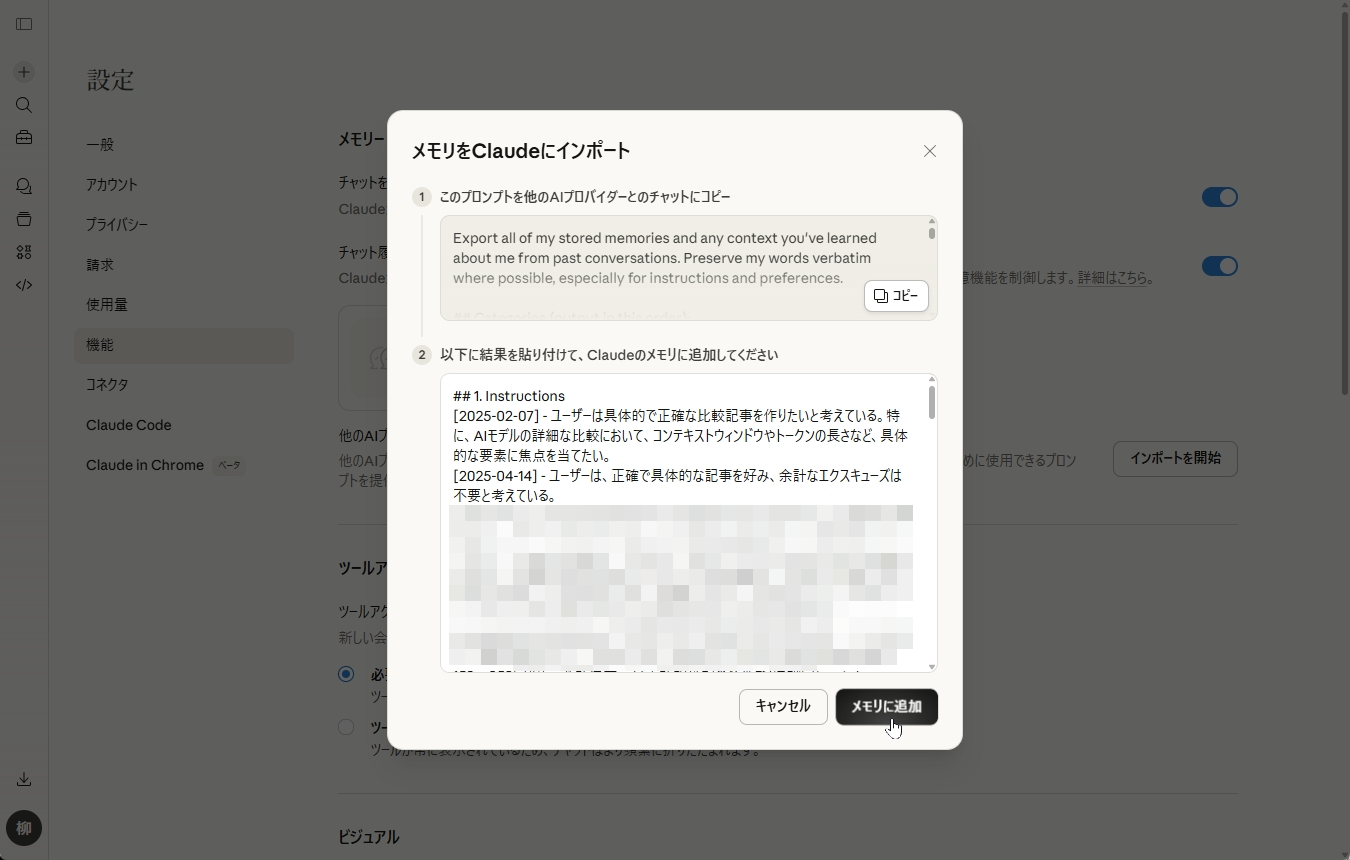Toggle the first feature switch on
1350x860 pixels.
pyautogui.click(x=1219, y=197)
